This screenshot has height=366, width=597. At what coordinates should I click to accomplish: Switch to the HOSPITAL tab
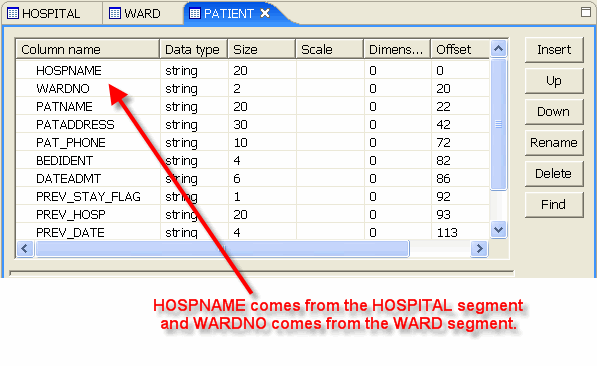[x=51, y=14]
